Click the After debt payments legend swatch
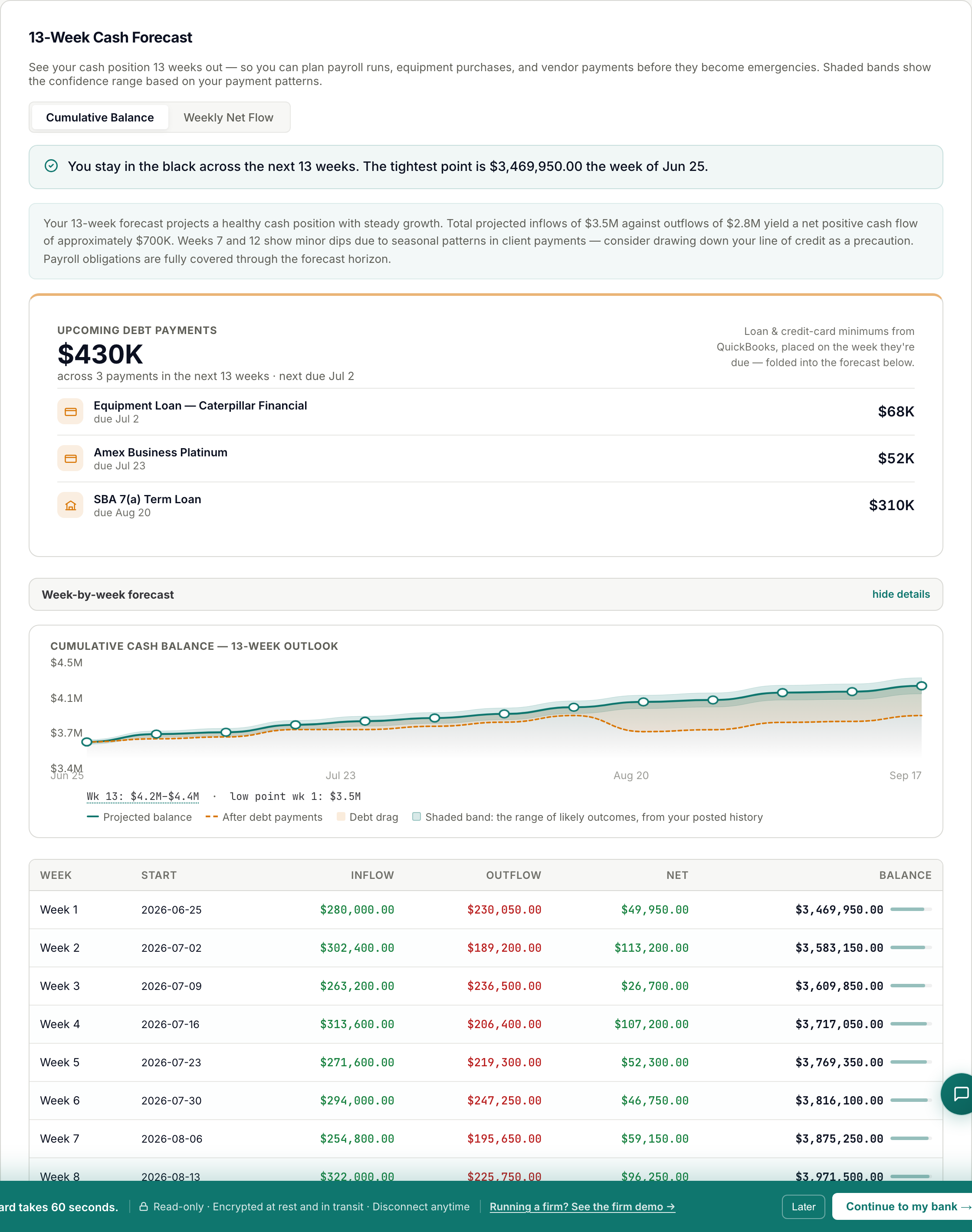The height and width of the screenshot is (1232, 972). pos(212,817)
